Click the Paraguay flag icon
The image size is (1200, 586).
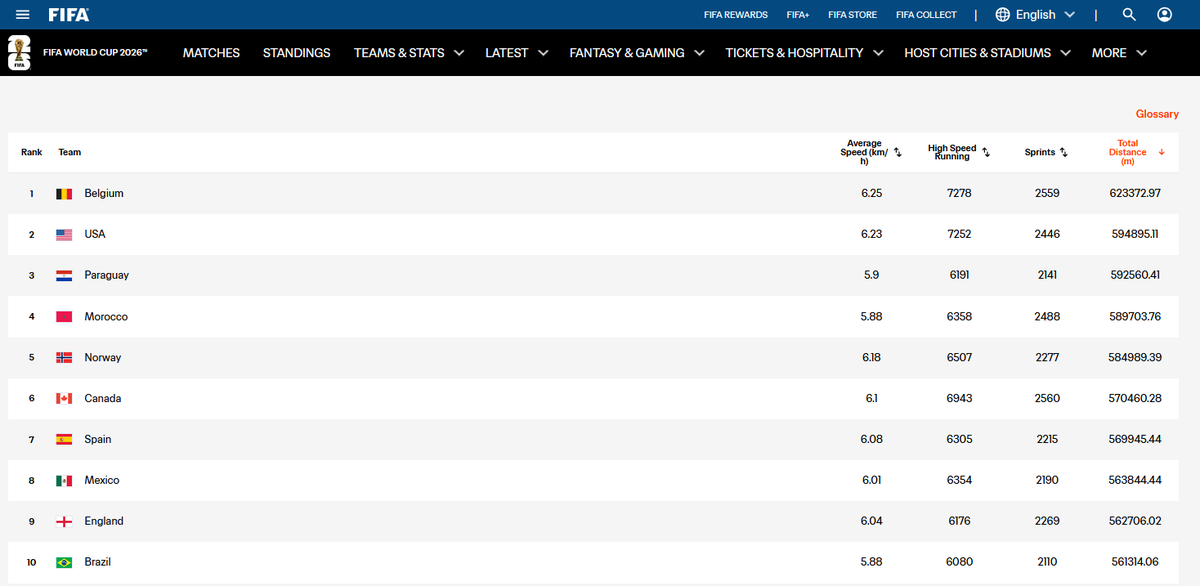(64, 275)
